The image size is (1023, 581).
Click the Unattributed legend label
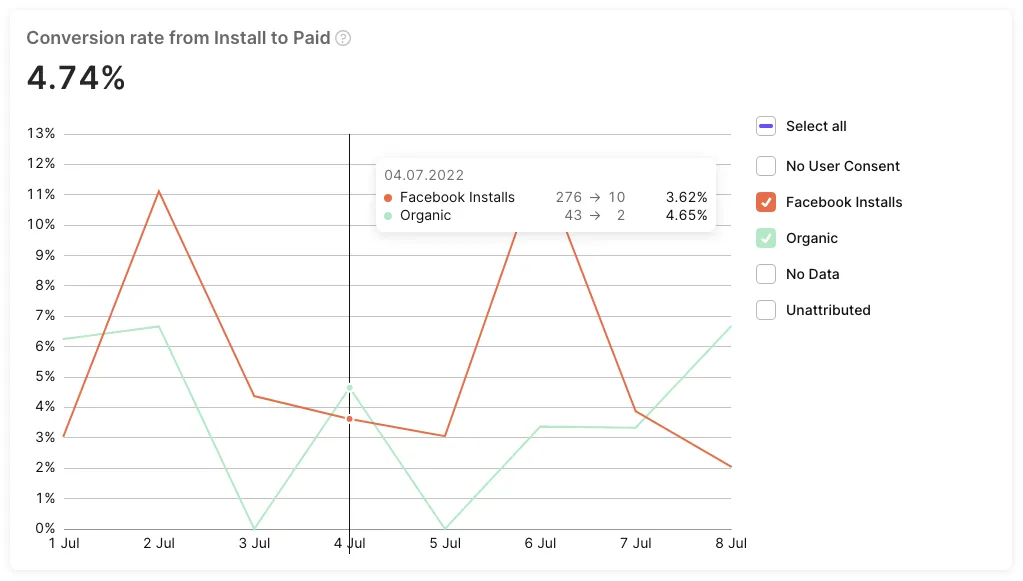(x=827, y=310)
